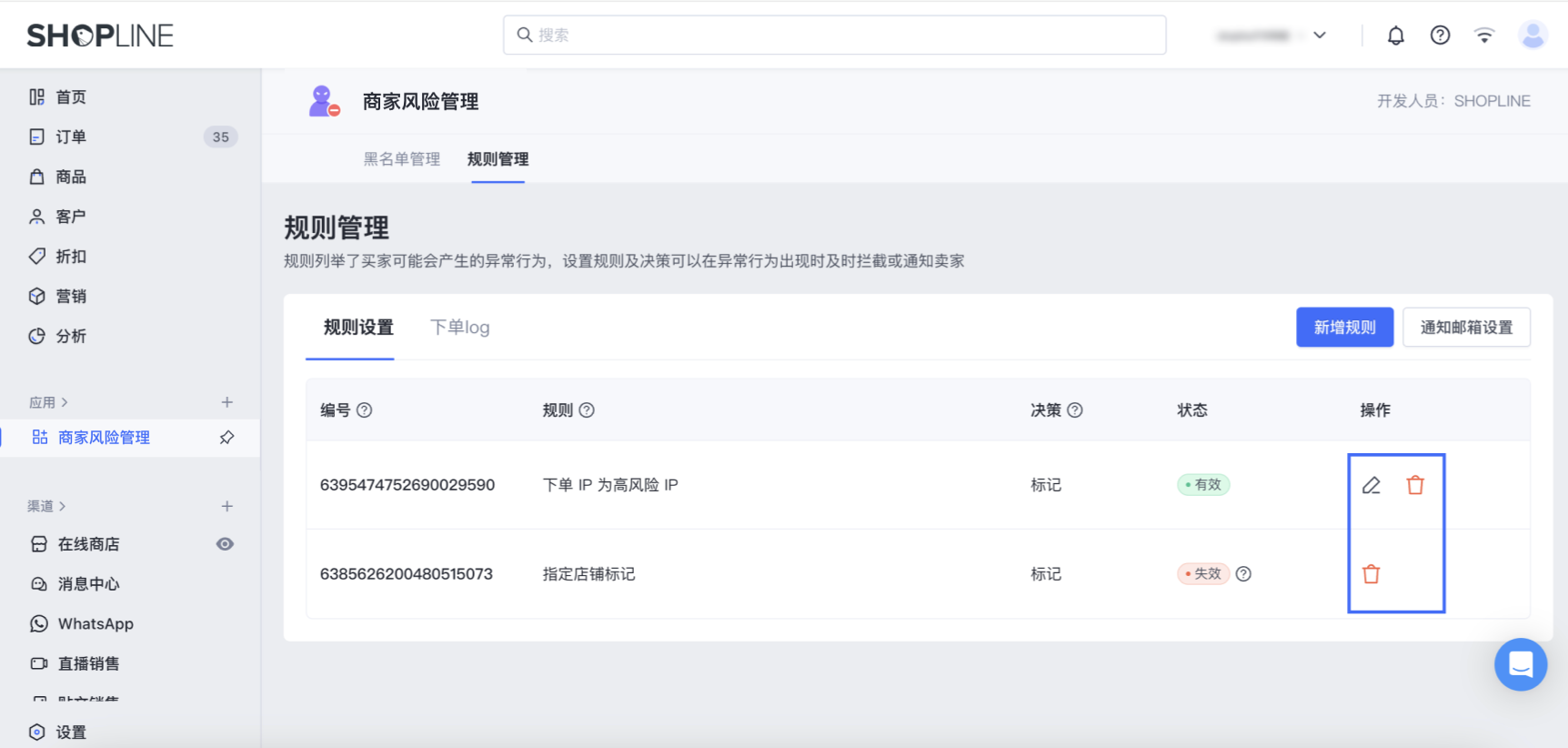
Task: Add a channel with 渠道 plus icon
Action: pos(227,506)
